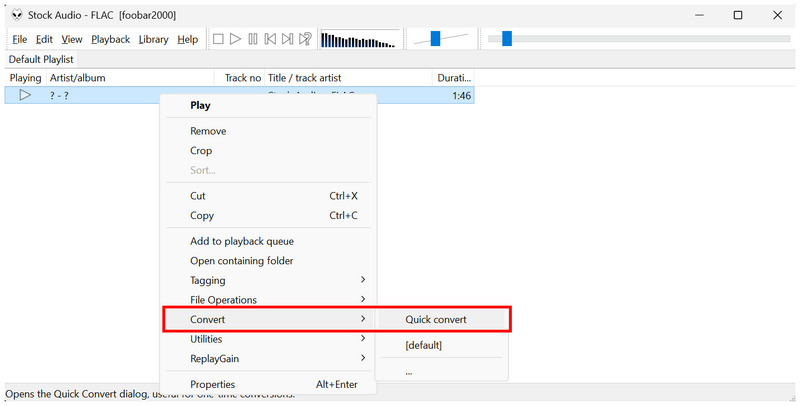Click the spectrum visualization display

(x=360, y=39)
